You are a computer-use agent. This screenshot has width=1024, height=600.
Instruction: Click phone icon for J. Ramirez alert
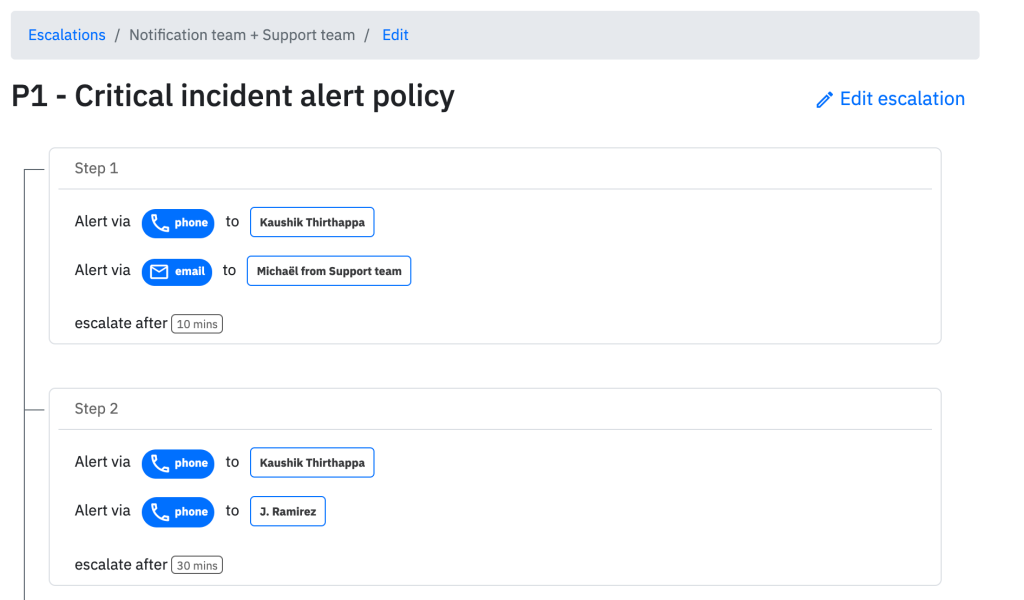pyautogui.click(x=160, y=512)
